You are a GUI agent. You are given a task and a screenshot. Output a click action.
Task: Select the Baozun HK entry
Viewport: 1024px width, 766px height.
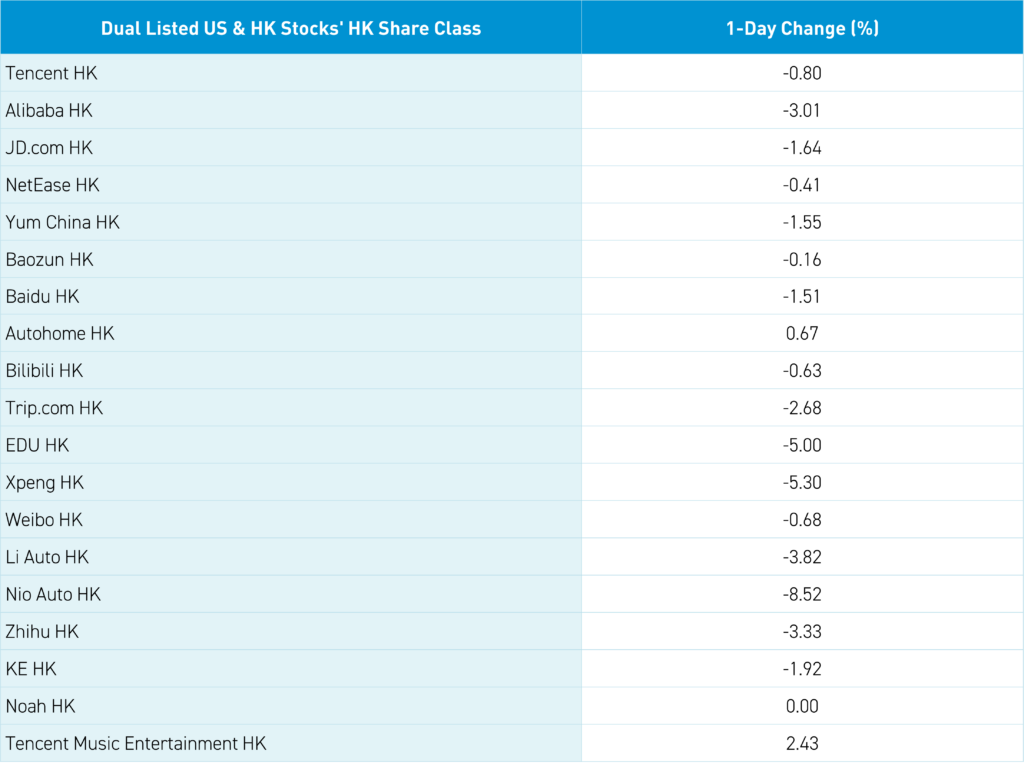click(50, 259)
